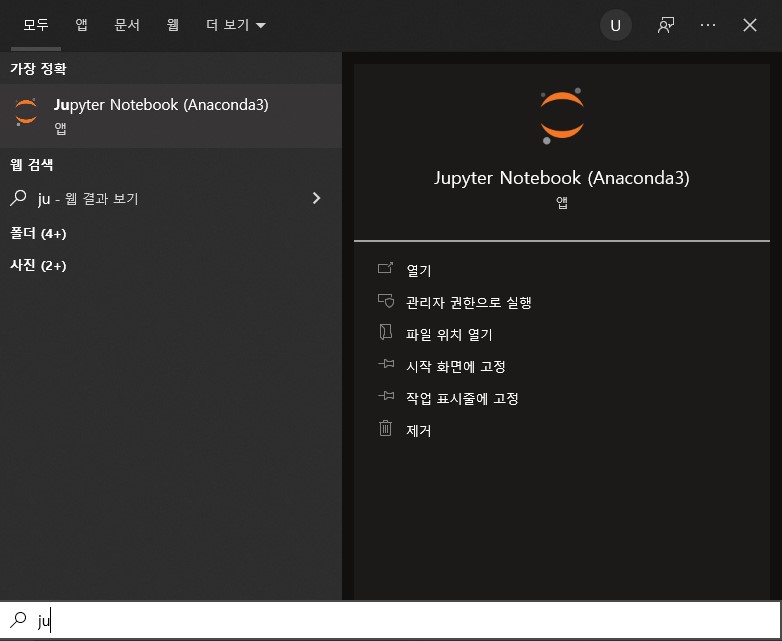Click the Jupyter Notebook (Anaconda3) title in preview
The image size is (782, 641).
click(x=562, y=178)
